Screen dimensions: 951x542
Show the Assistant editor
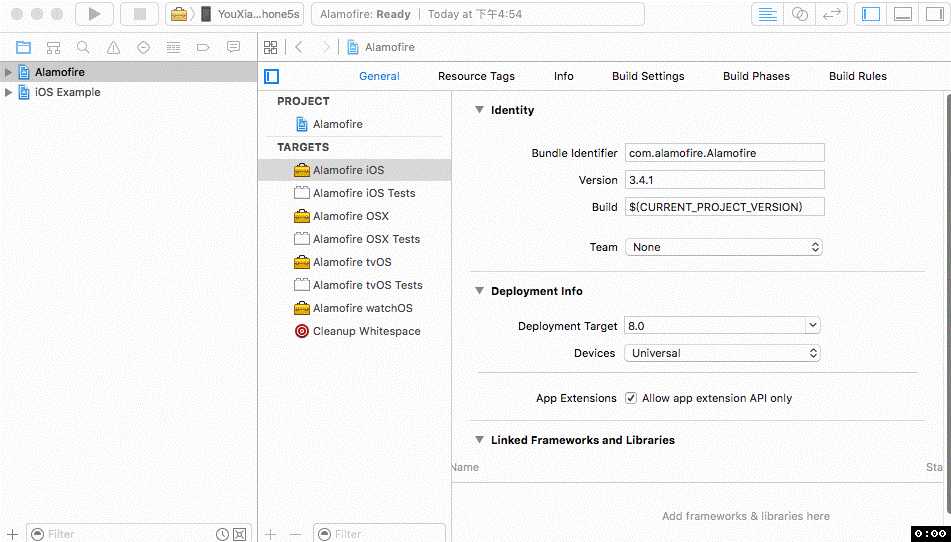click(x=799, y=14)
